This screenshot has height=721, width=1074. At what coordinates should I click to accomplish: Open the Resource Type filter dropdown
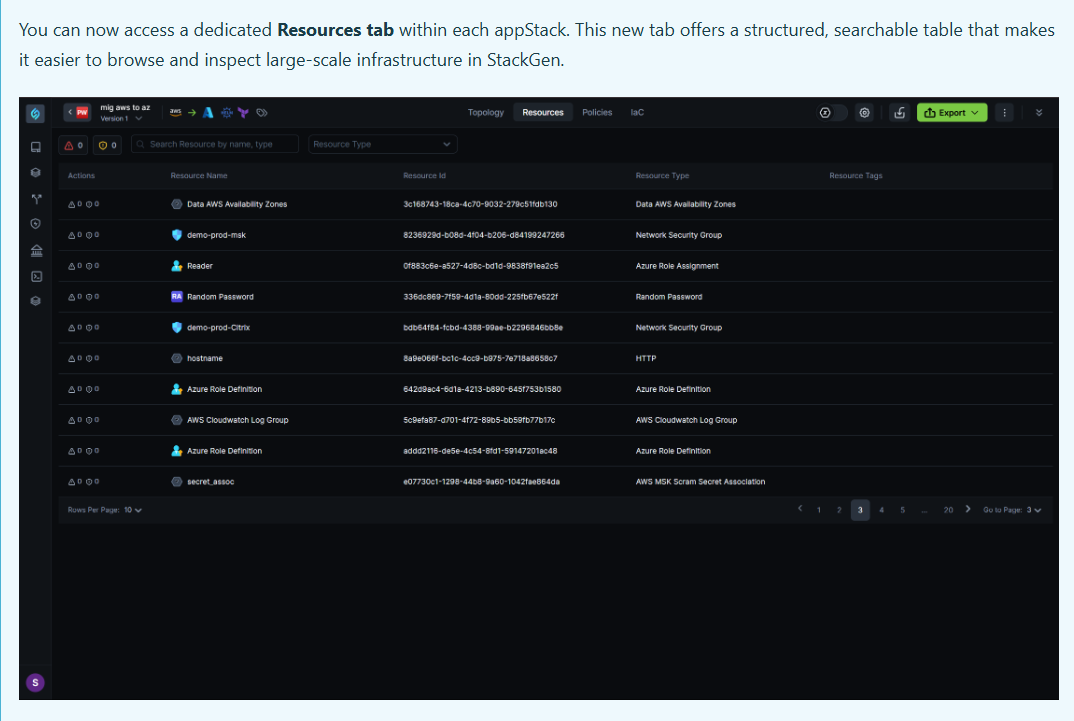coord(382,144)
